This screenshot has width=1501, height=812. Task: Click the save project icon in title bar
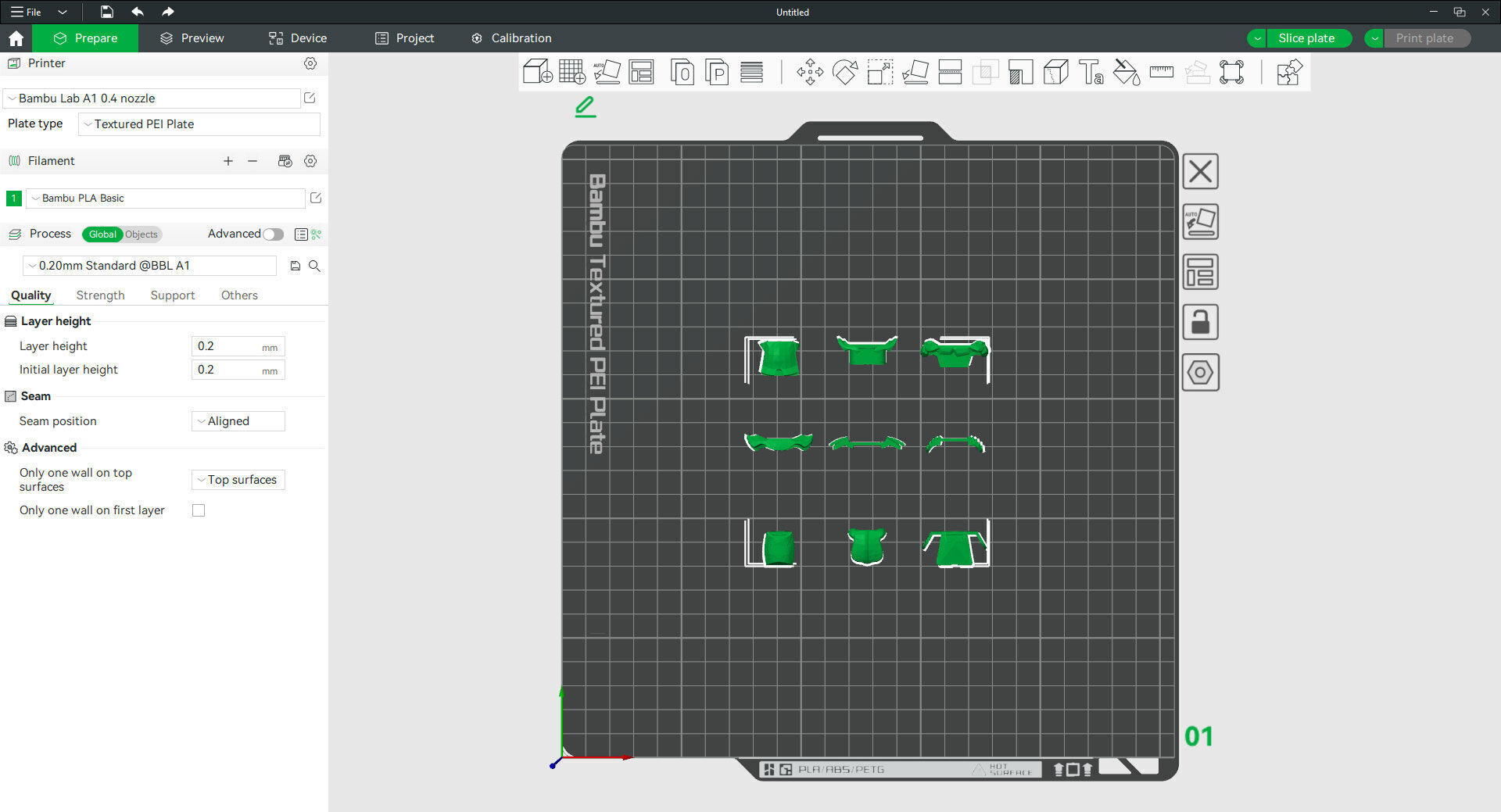coord(107,12)
